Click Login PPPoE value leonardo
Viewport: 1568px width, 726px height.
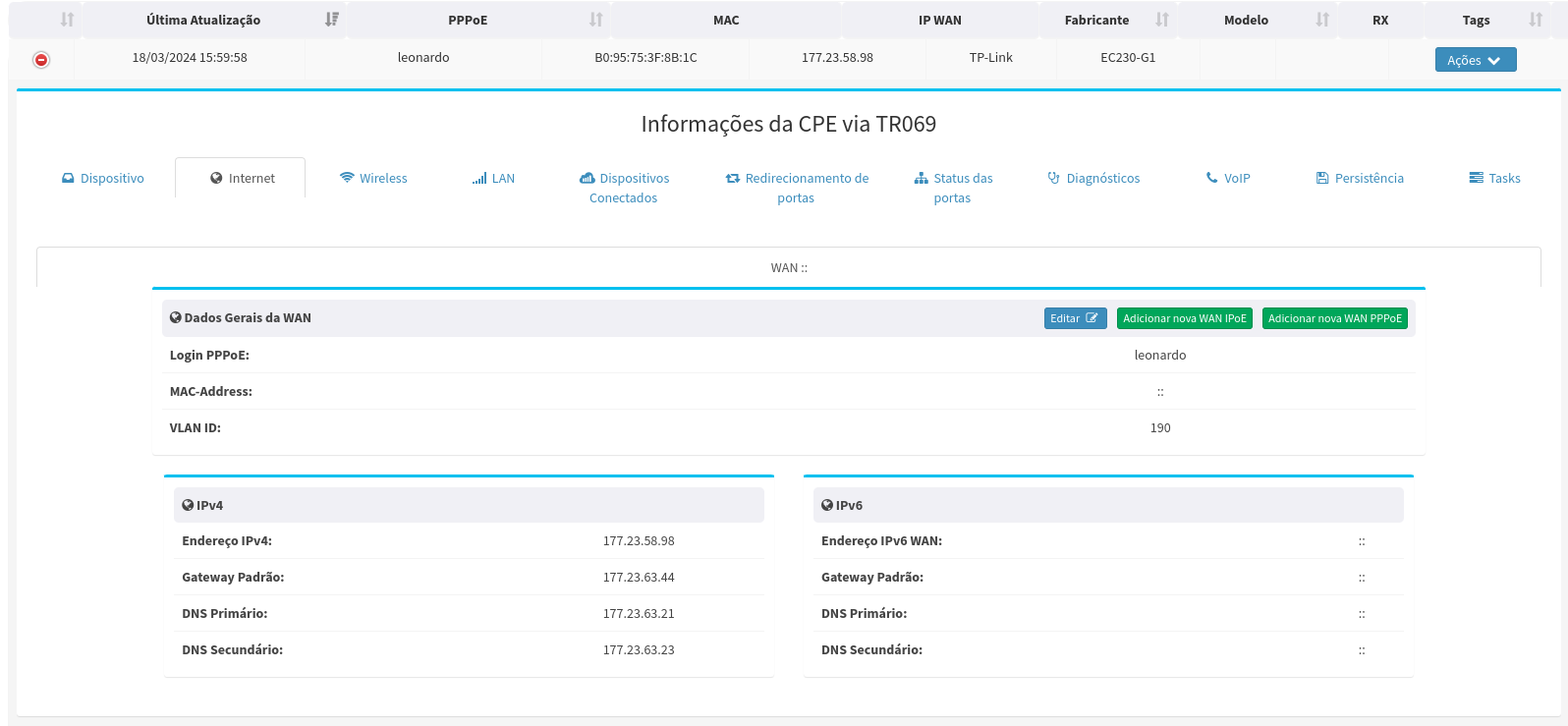(x=1160, y=355)
